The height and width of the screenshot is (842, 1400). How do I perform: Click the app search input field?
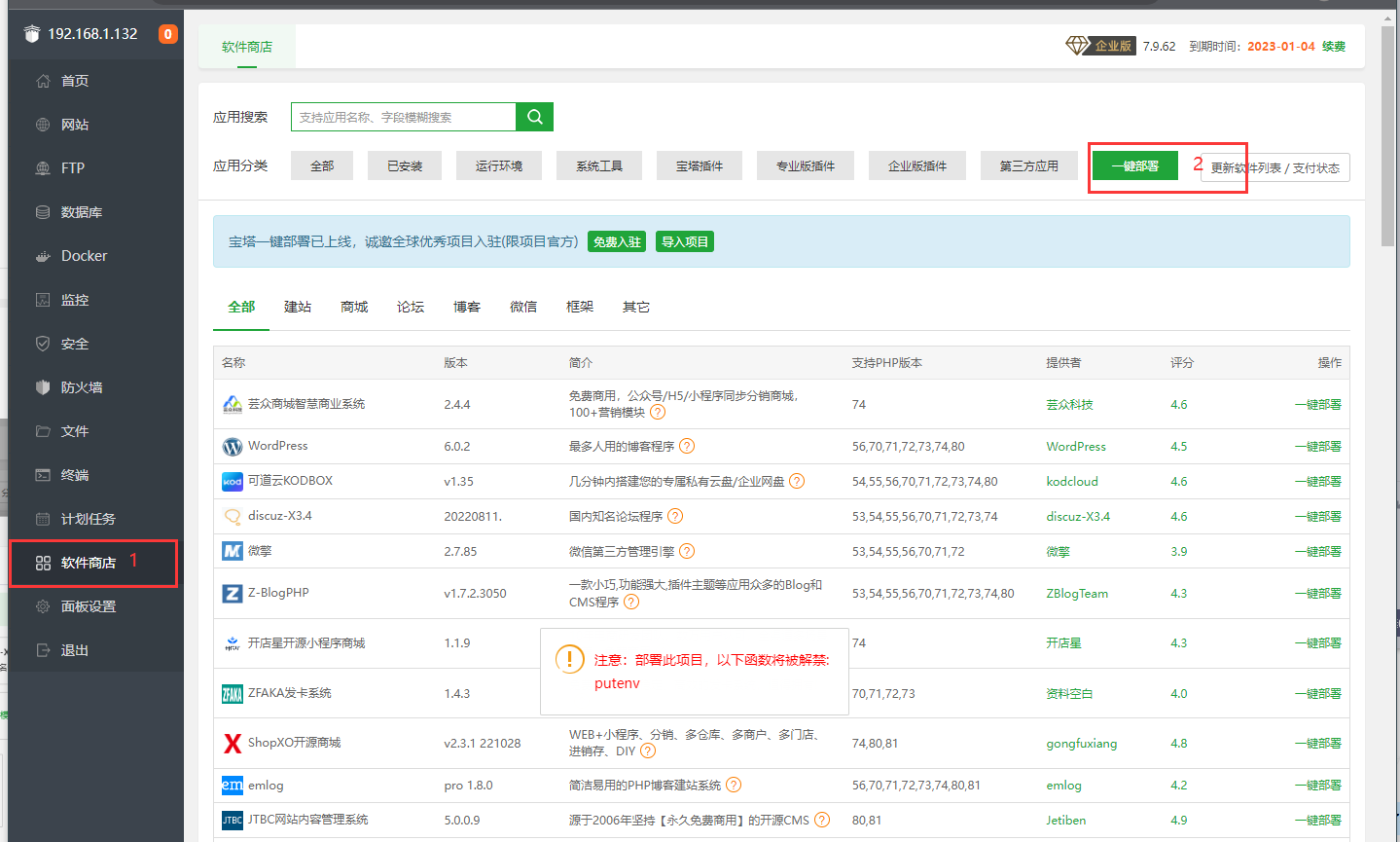point(404,117)
